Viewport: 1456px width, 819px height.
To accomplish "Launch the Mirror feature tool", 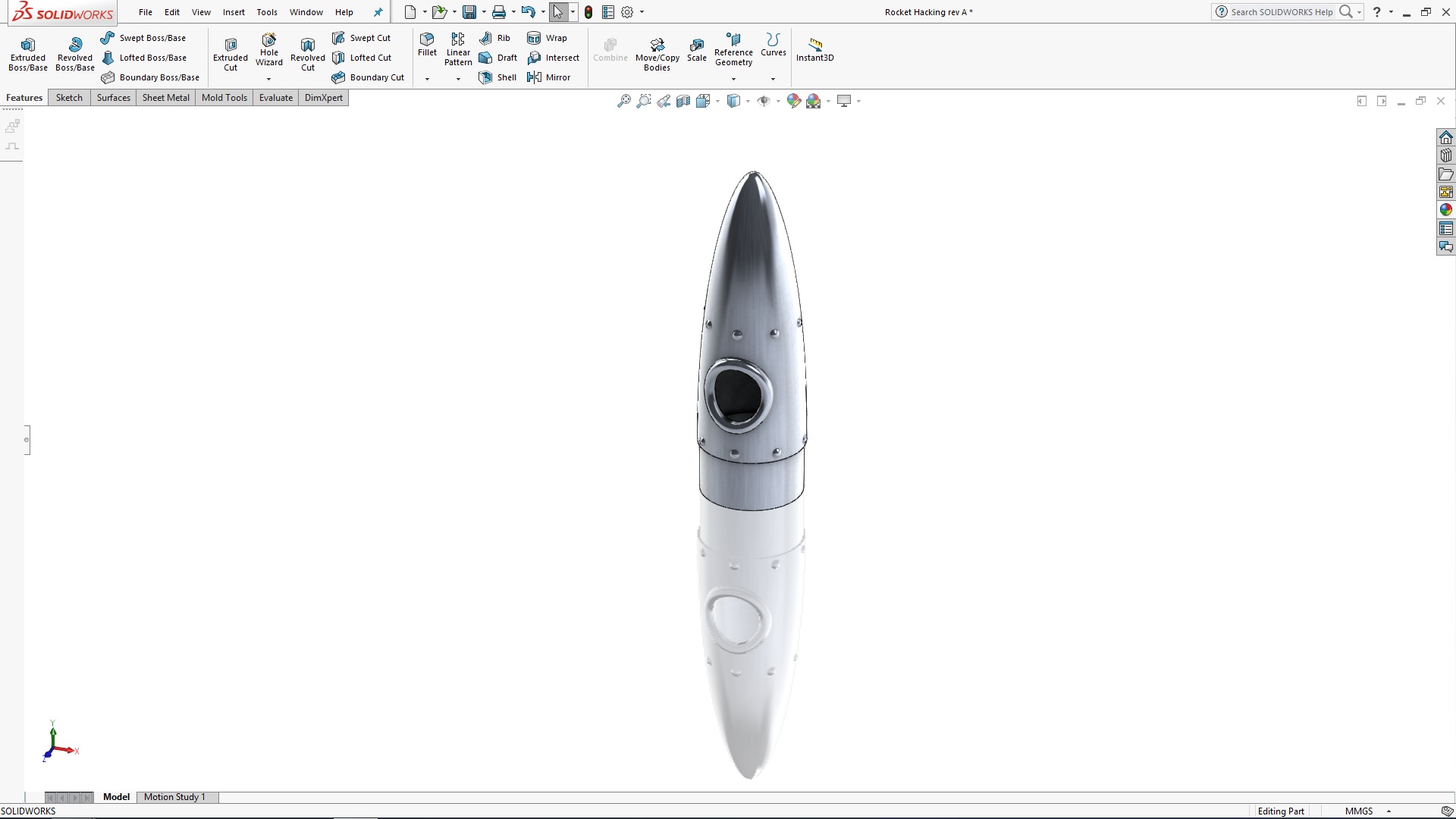I will 550,77.
